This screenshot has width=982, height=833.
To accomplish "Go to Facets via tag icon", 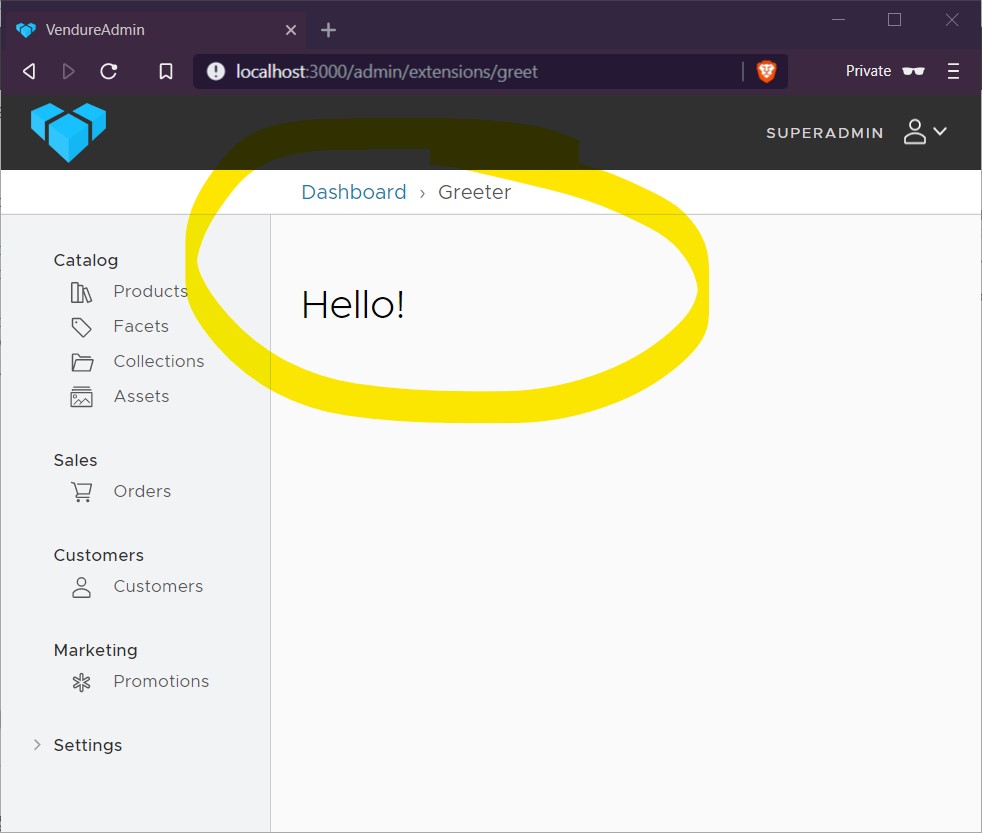I will pyautogui.click(x=81, y=327).
